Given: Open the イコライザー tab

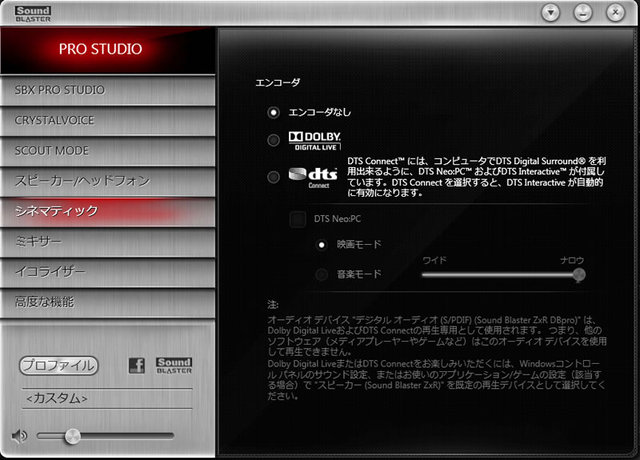Looking at the screenshot, I should pos(108,272).
